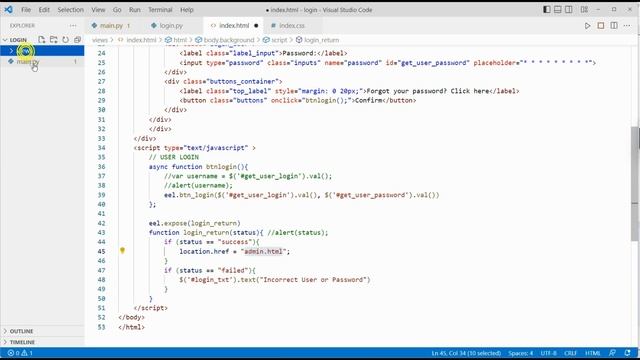Refresh the Explorer file tree
The image size is (640, 360).
coord(65,40)
